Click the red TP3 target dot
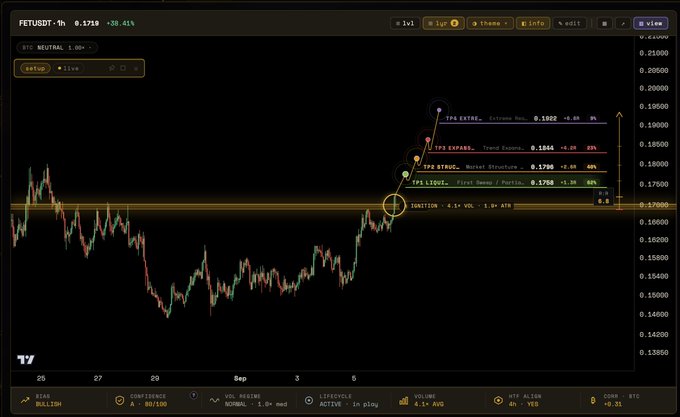Viewport: 680px width, 417px height. 428,140
